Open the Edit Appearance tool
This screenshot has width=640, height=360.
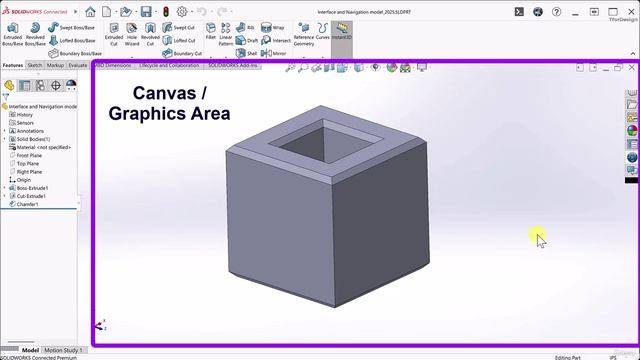[391, 68]
